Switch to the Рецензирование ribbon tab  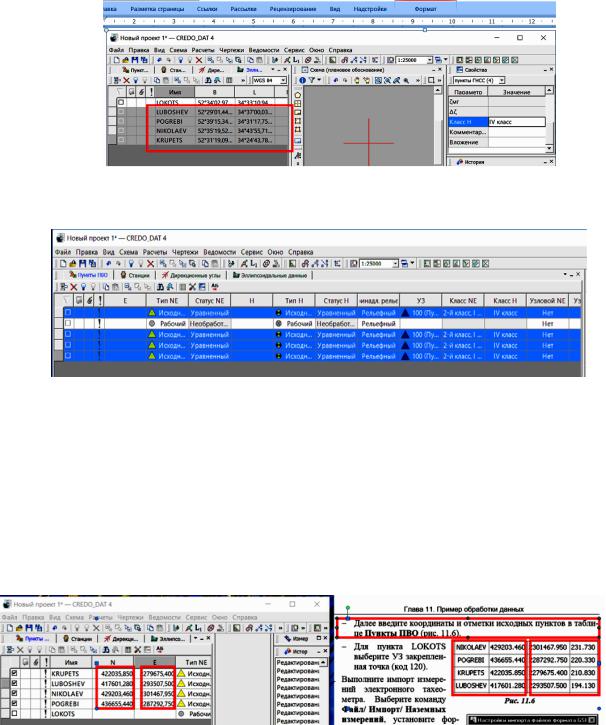point(293,9)
